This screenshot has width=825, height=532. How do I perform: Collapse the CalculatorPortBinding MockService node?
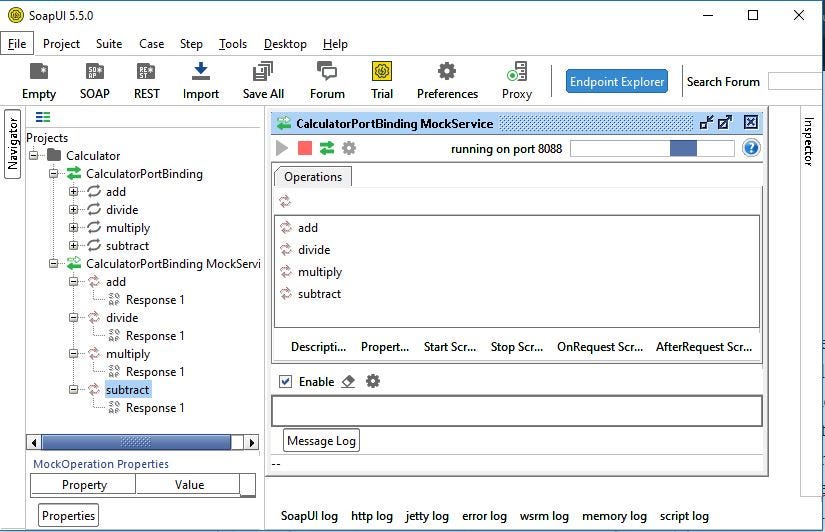click(54, 263)
